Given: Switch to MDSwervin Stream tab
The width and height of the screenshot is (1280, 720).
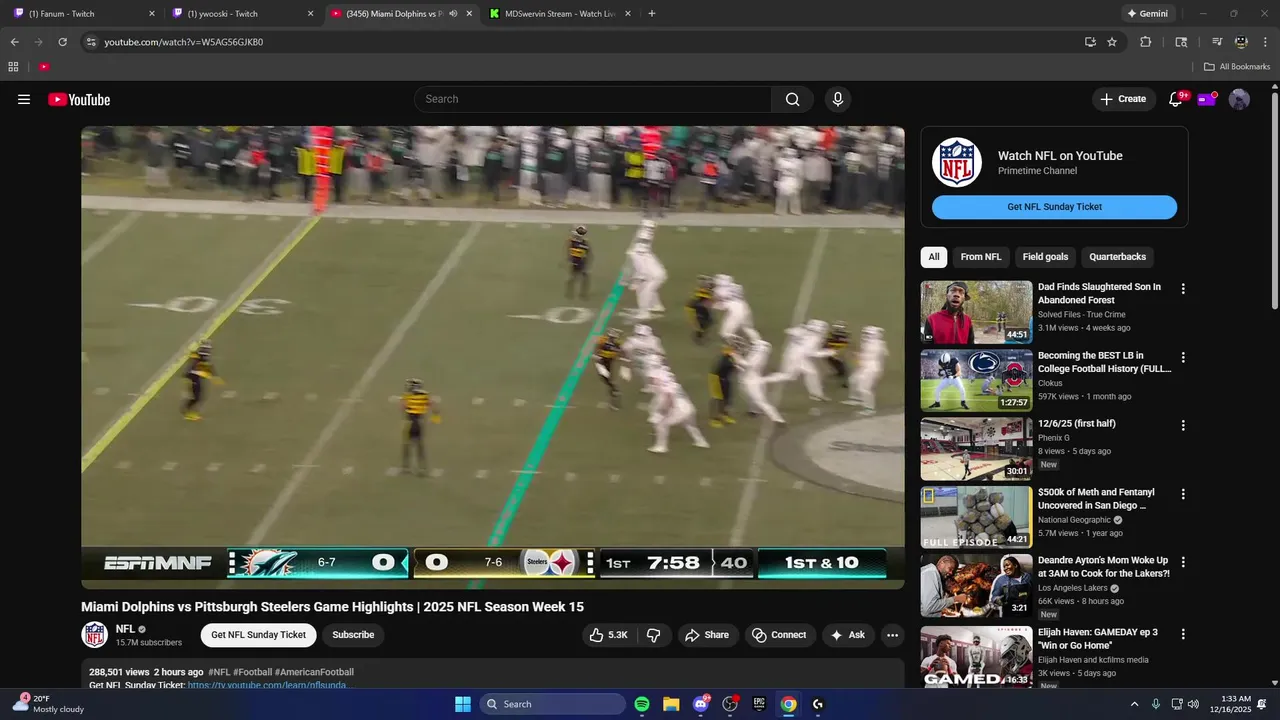Looking at the screenshot, I should pyautogui.click(x=560, y=14).
